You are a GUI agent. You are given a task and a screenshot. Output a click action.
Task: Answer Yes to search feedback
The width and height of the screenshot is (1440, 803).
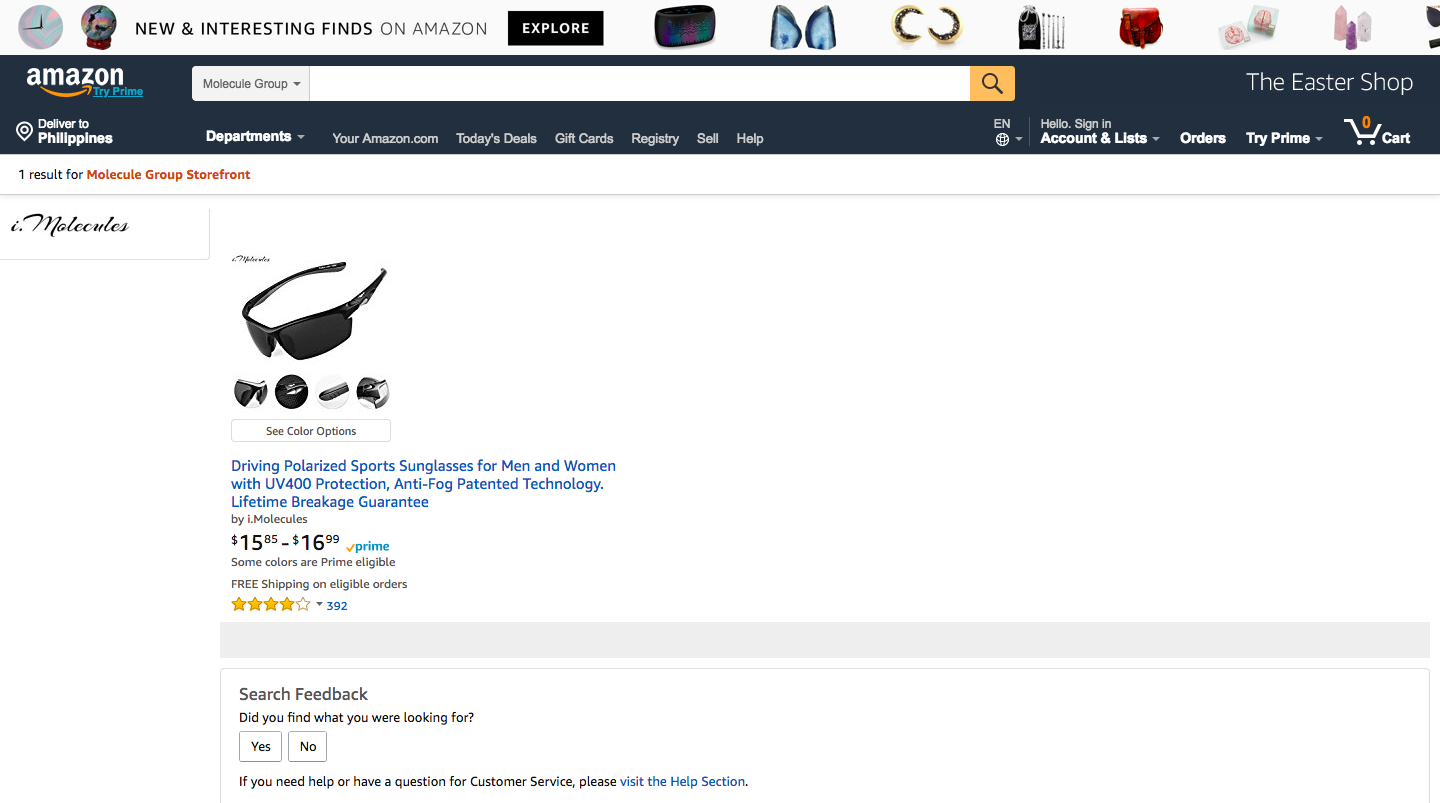click(260, 746)
